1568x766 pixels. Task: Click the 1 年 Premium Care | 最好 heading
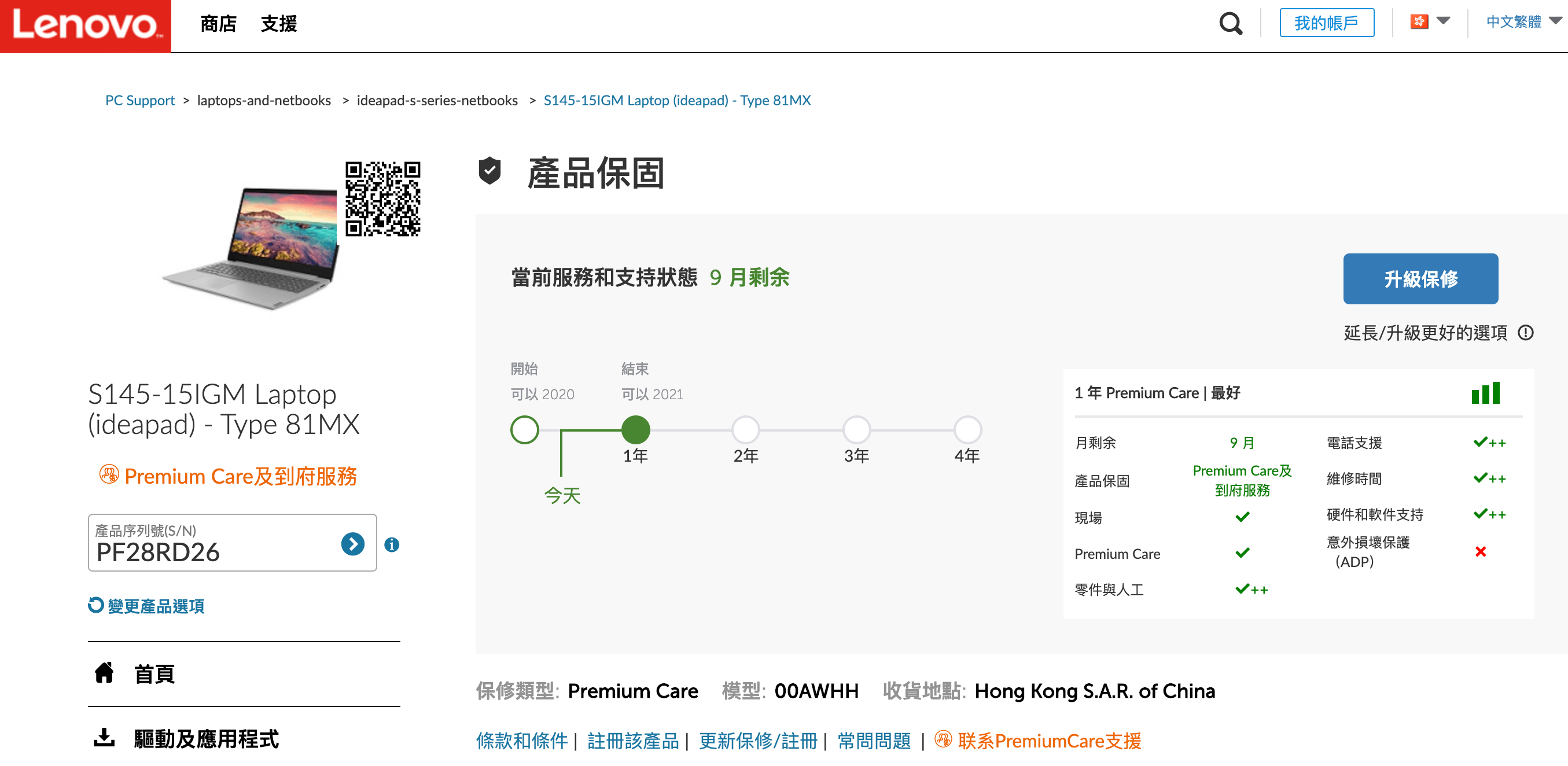(1157, 392)
